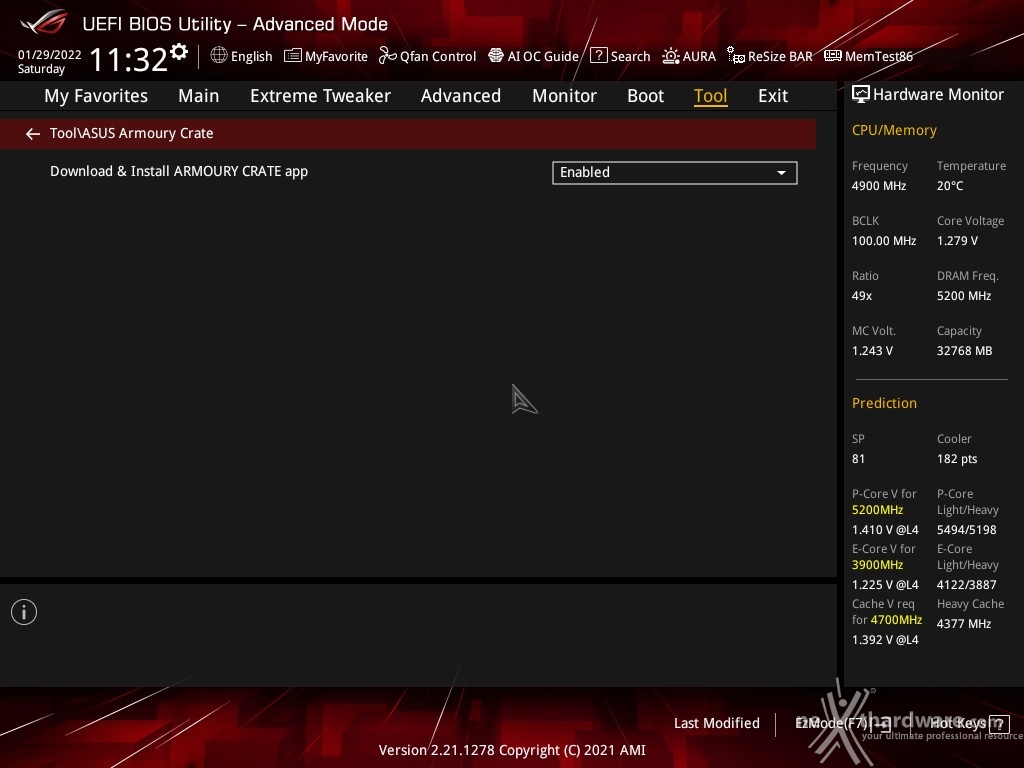Click the Version 2.21.1278 copyright text
1024x768 pixels.
point(512,750)
